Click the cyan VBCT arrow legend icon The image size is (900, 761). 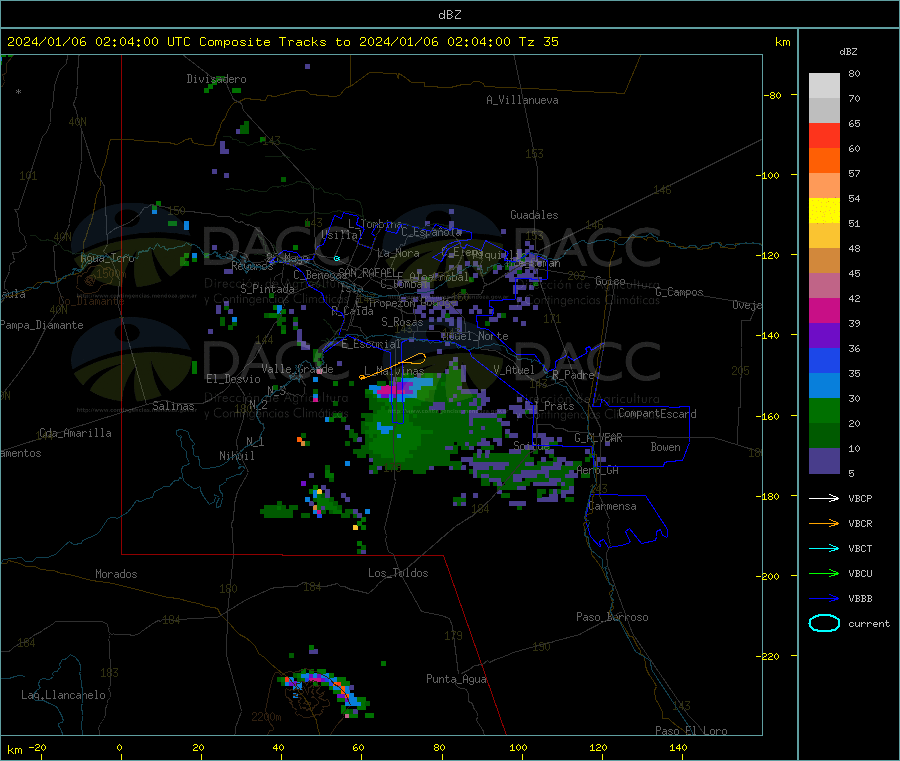point(824,548)
